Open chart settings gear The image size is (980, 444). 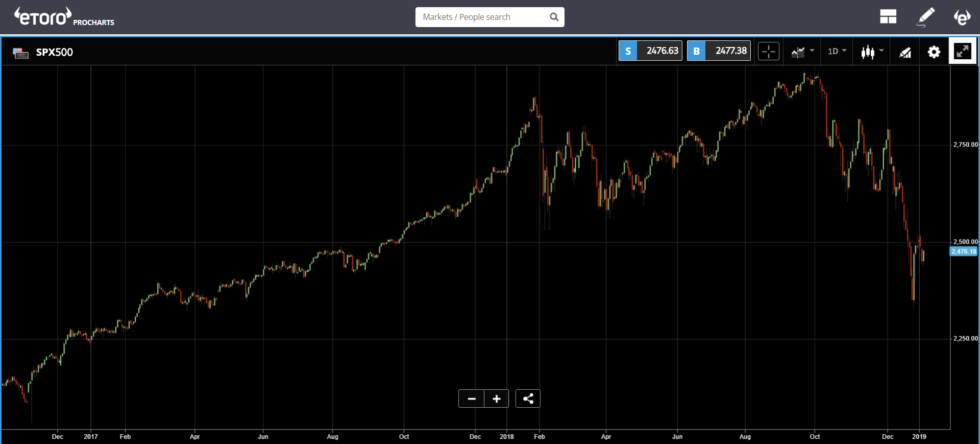934,51
